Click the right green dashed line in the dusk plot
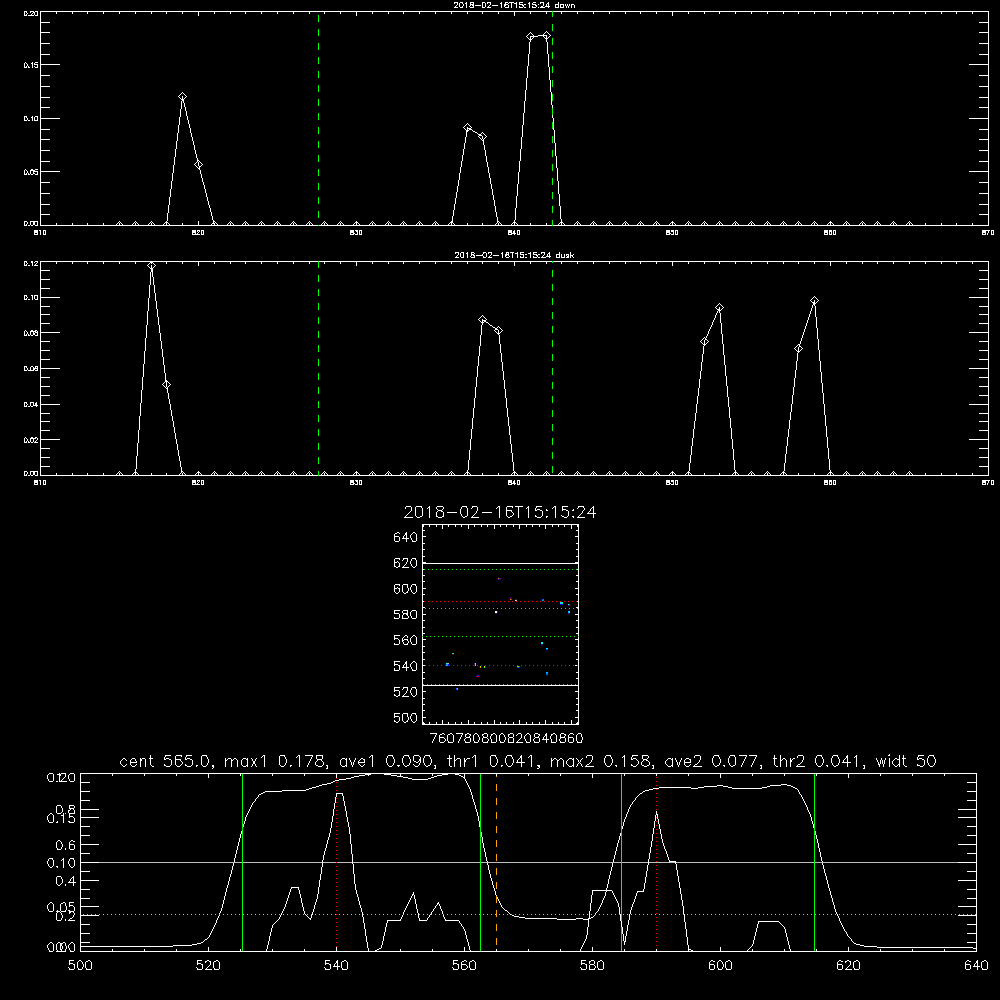Image resolution: width=1000 pixels, height=1000 pixels. pos(552,368)
